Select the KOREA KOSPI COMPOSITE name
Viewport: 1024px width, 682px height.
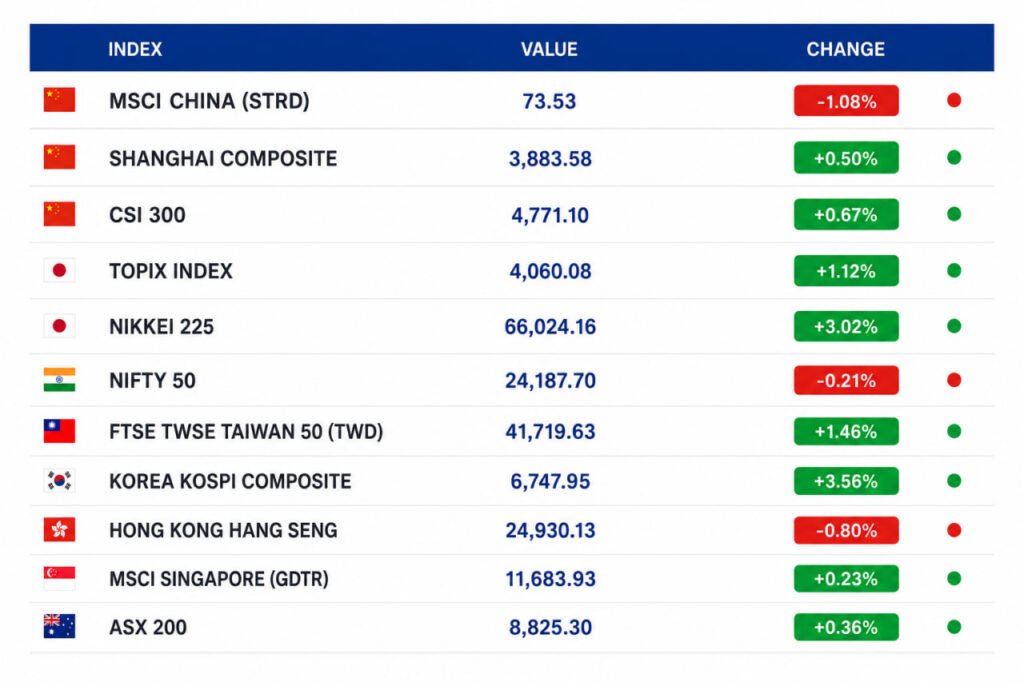(230, 481)
